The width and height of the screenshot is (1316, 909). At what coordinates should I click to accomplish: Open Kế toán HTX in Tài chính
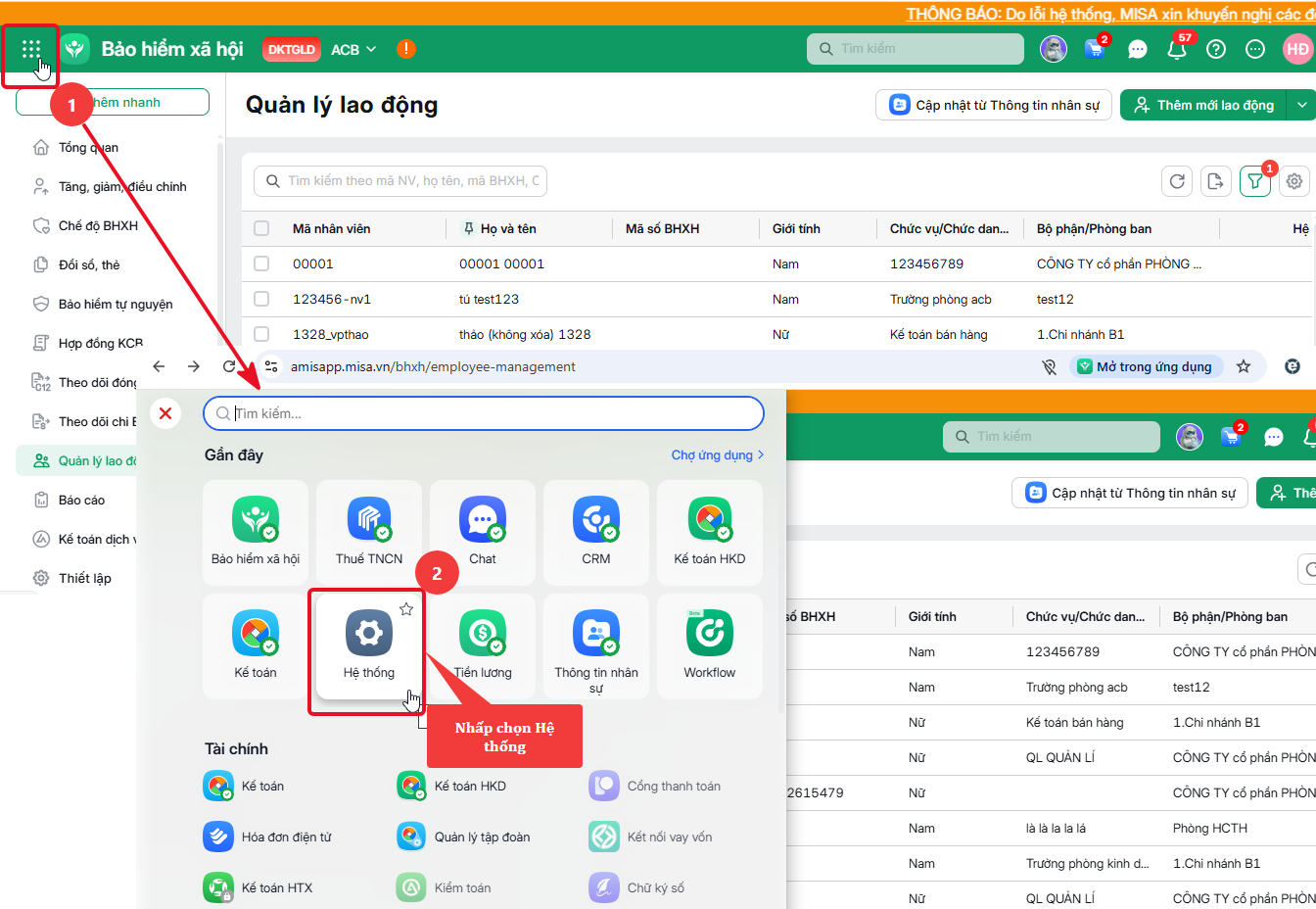[258, 888]
